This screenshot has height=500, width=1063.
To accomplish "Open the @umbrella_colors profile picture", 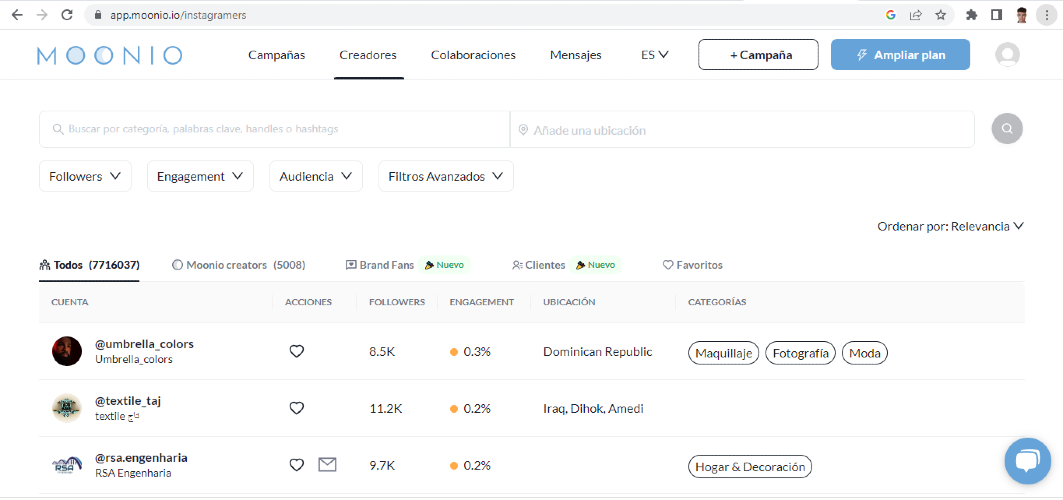I will [x=66, y=351].
